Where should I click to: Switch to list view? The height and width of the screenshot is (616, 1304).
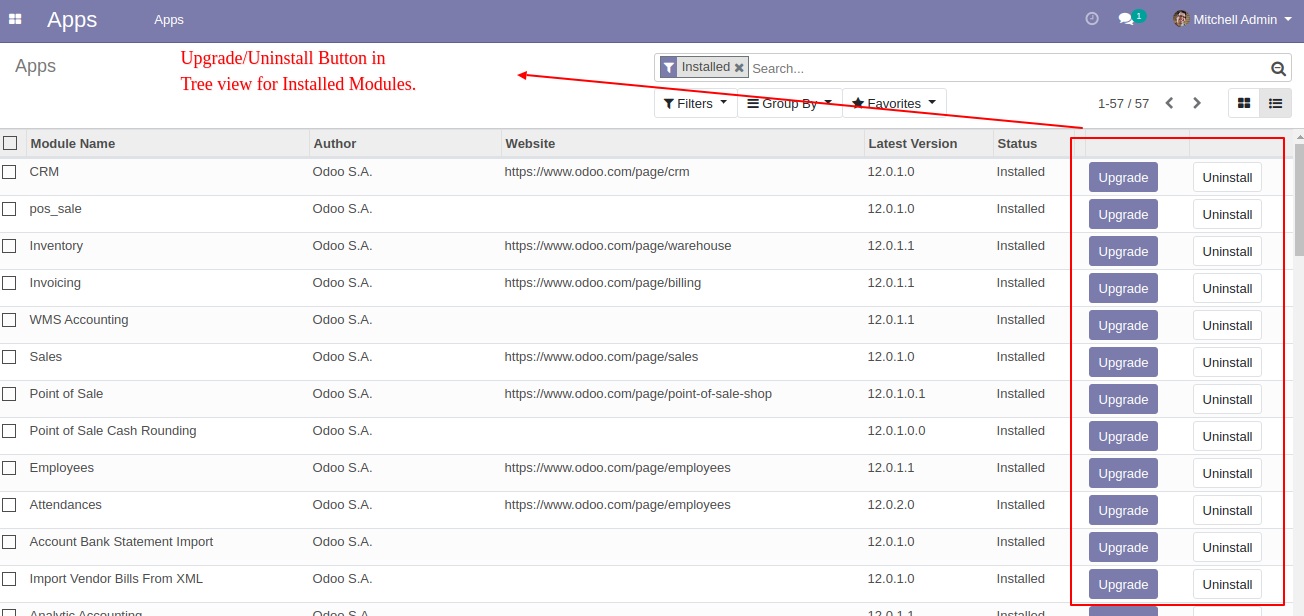[x=1275, y=103]
